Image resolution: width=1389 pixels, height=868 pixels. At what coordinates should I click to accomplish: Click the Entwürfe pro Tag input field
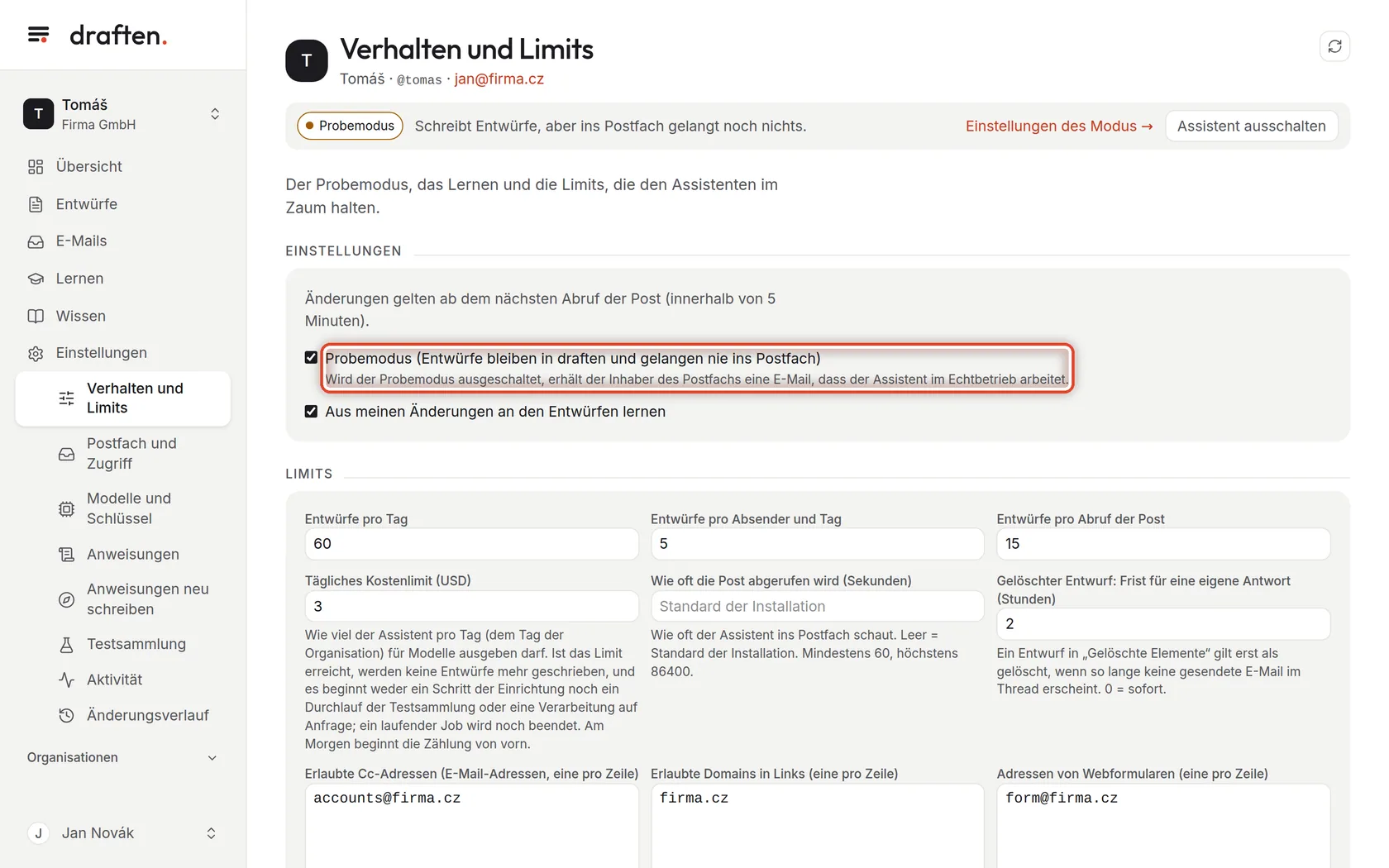click(x=471, y=544)
